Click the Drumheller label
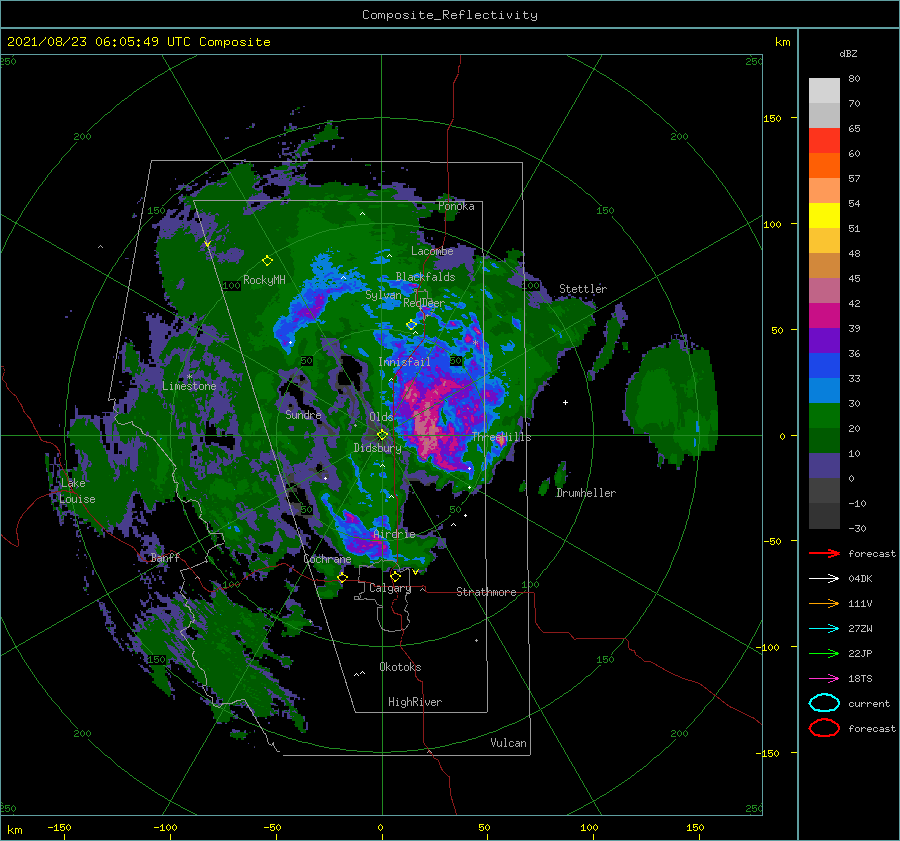This screenshot has width=900, height=841. click(x=585, y=493)
